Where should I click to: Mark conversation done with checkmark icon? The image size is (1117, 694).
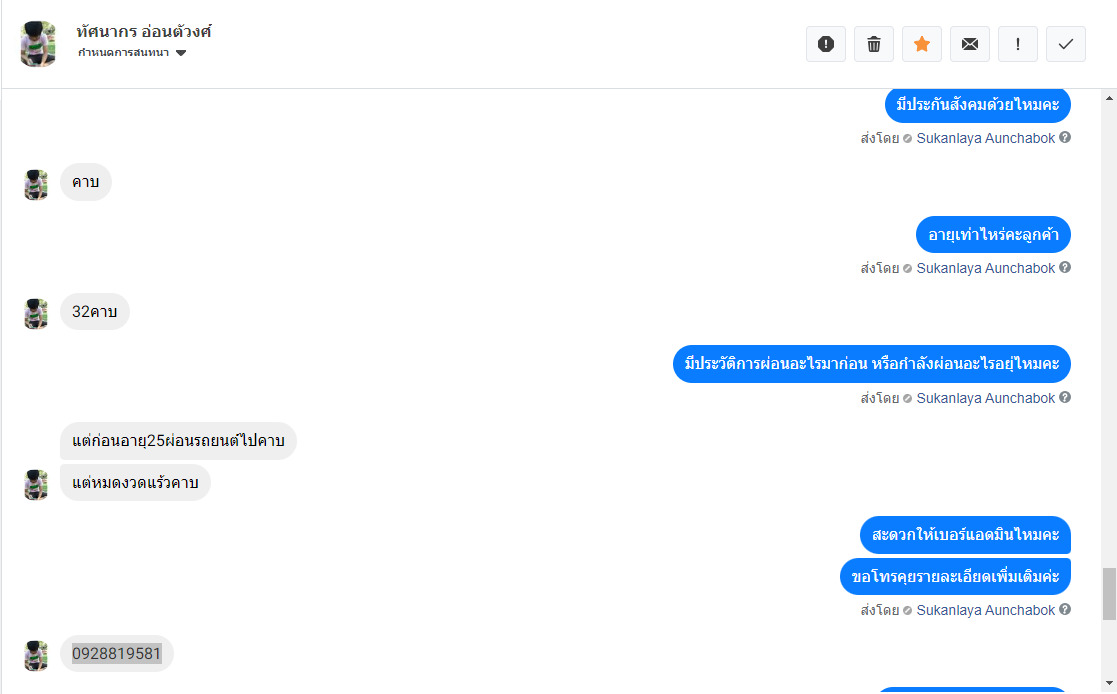point(1066,44)
